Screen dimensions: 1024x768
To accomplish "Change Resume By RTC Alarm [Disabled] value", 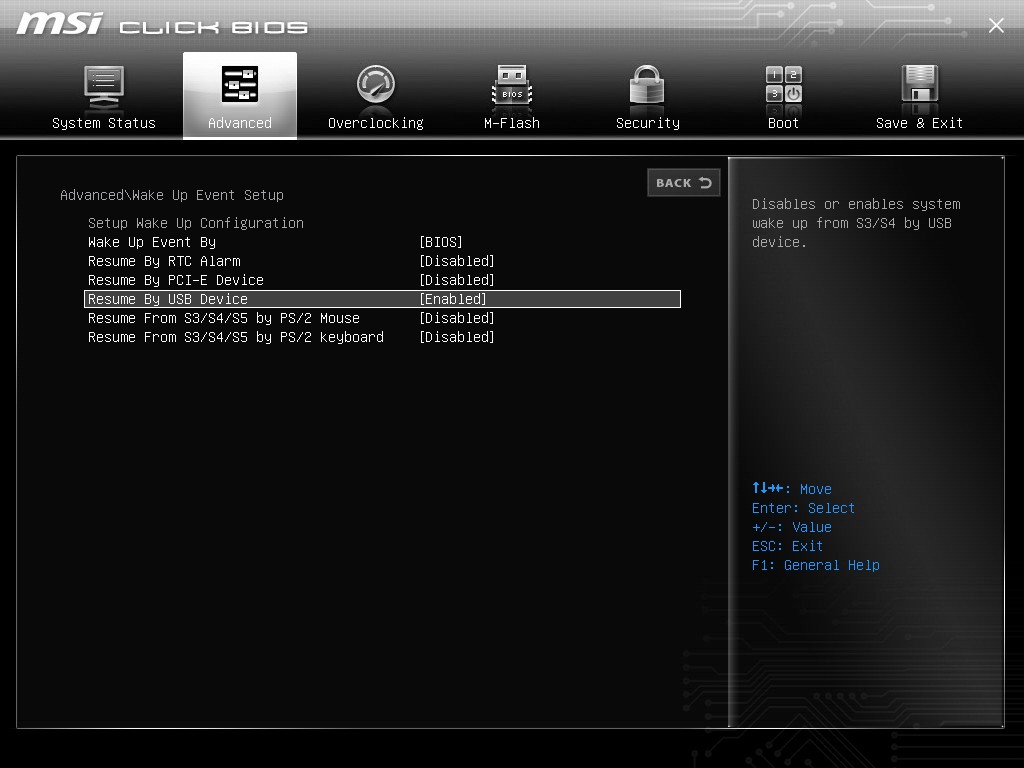I will (456, 261).
